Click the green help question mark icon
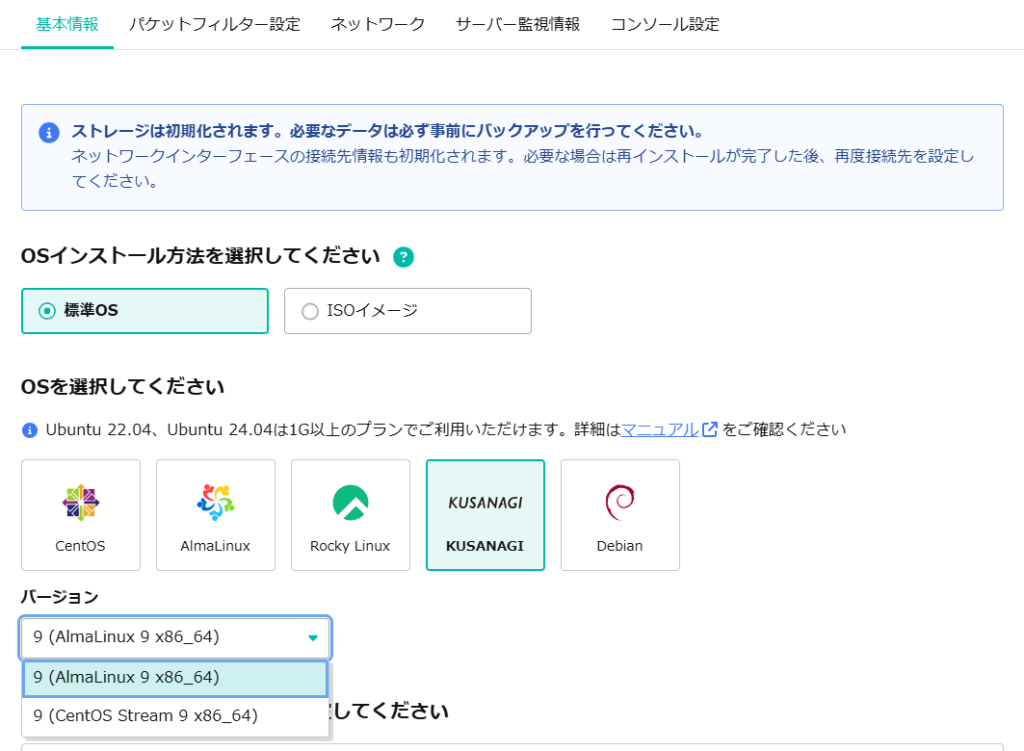Viewport: 1024px width, 751px height. point(403,257)
